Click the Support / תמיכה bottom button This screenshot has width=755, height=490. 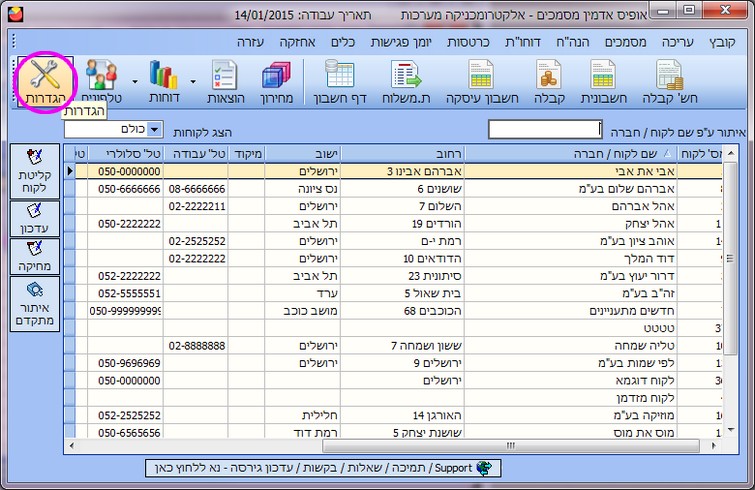point(323,468)
